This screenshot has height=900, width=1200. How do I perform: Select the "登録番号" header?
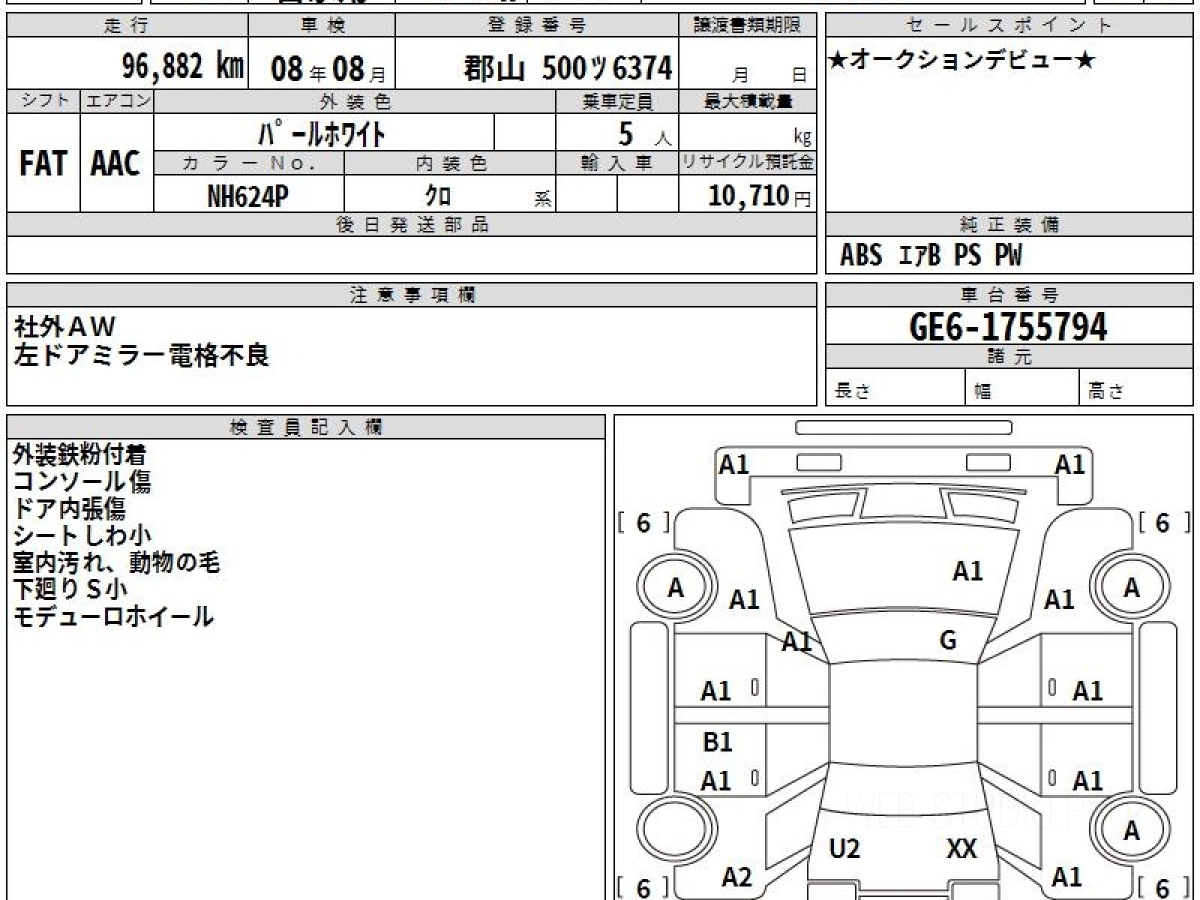[537, 25]
